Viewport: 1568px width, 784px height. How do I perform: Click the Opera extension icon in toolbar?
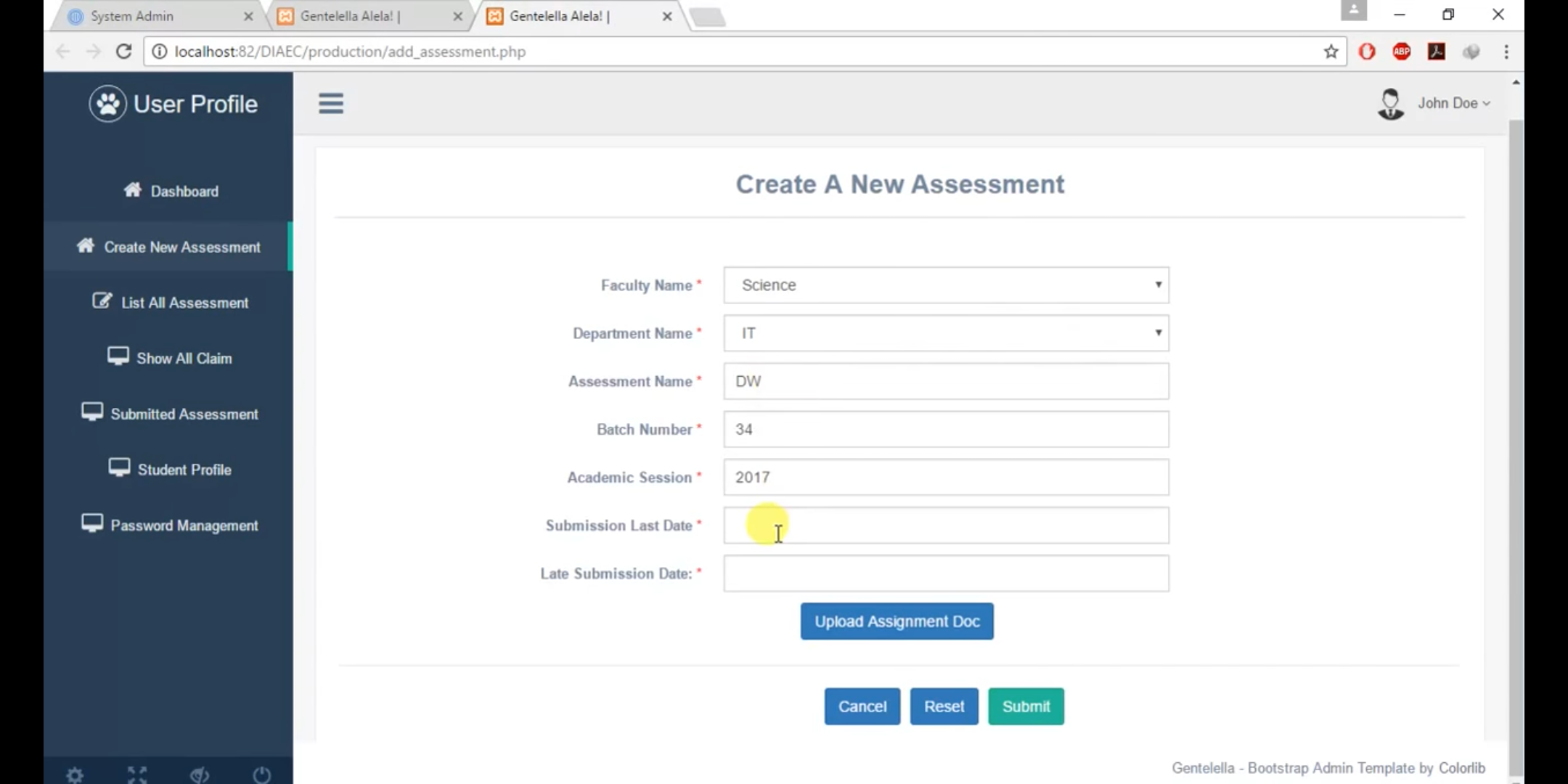pyautogui.click(x=1367, y=52)
